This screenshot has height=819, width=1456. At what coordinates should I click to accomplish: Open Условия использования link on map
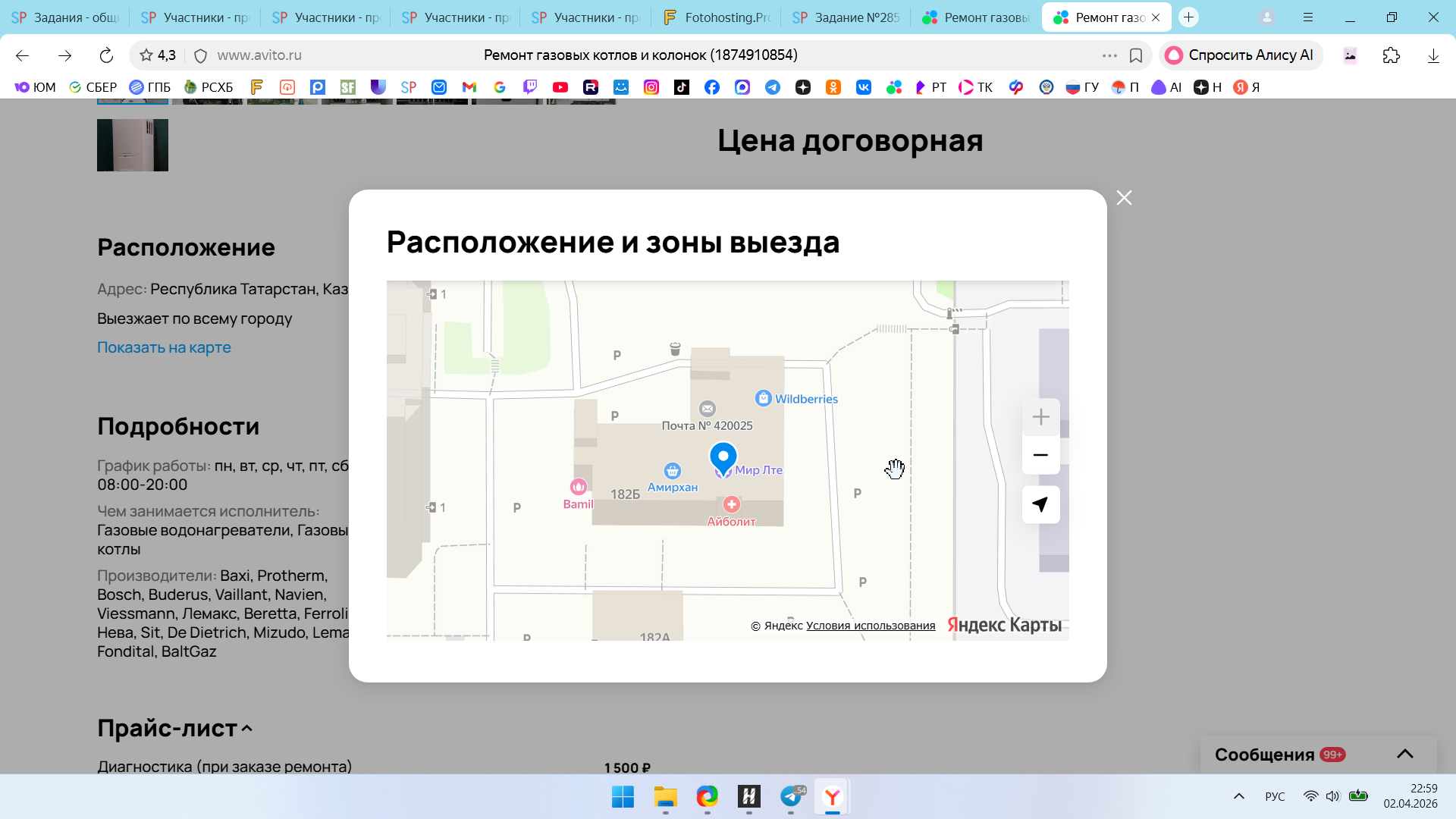coord(870,626)
